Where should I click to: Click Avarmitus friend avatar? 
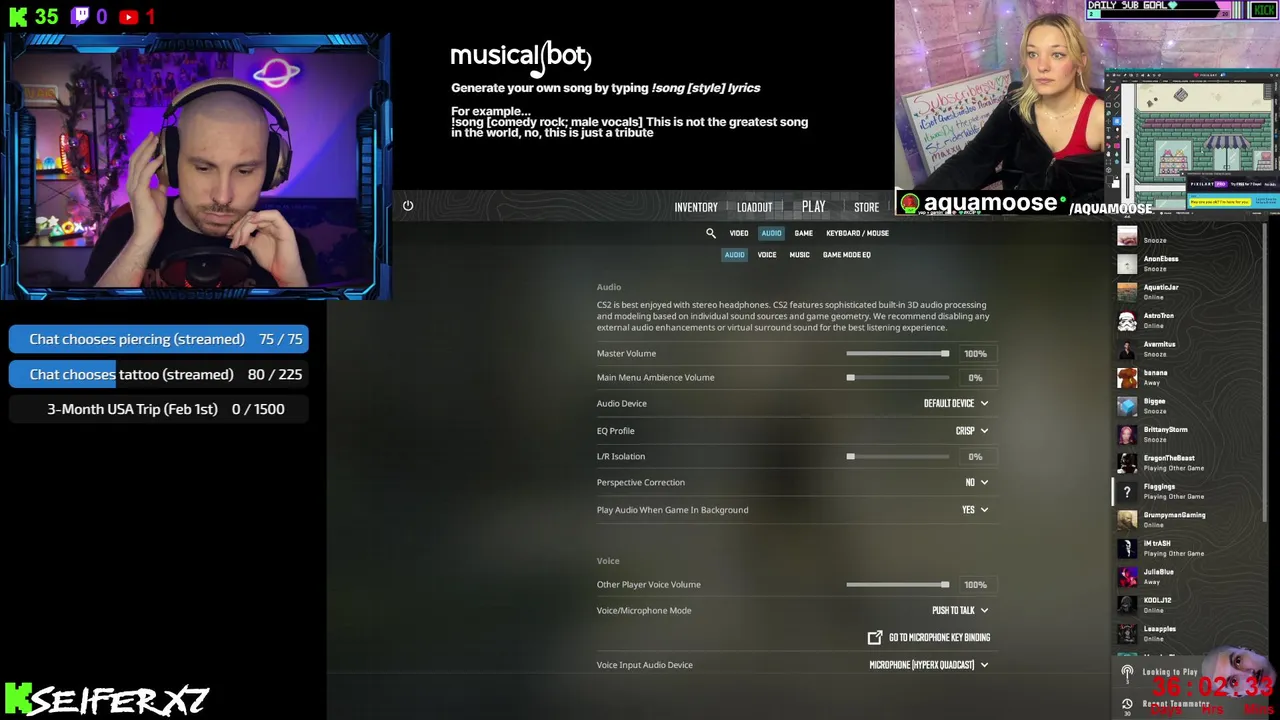(x=1127, y=349)
